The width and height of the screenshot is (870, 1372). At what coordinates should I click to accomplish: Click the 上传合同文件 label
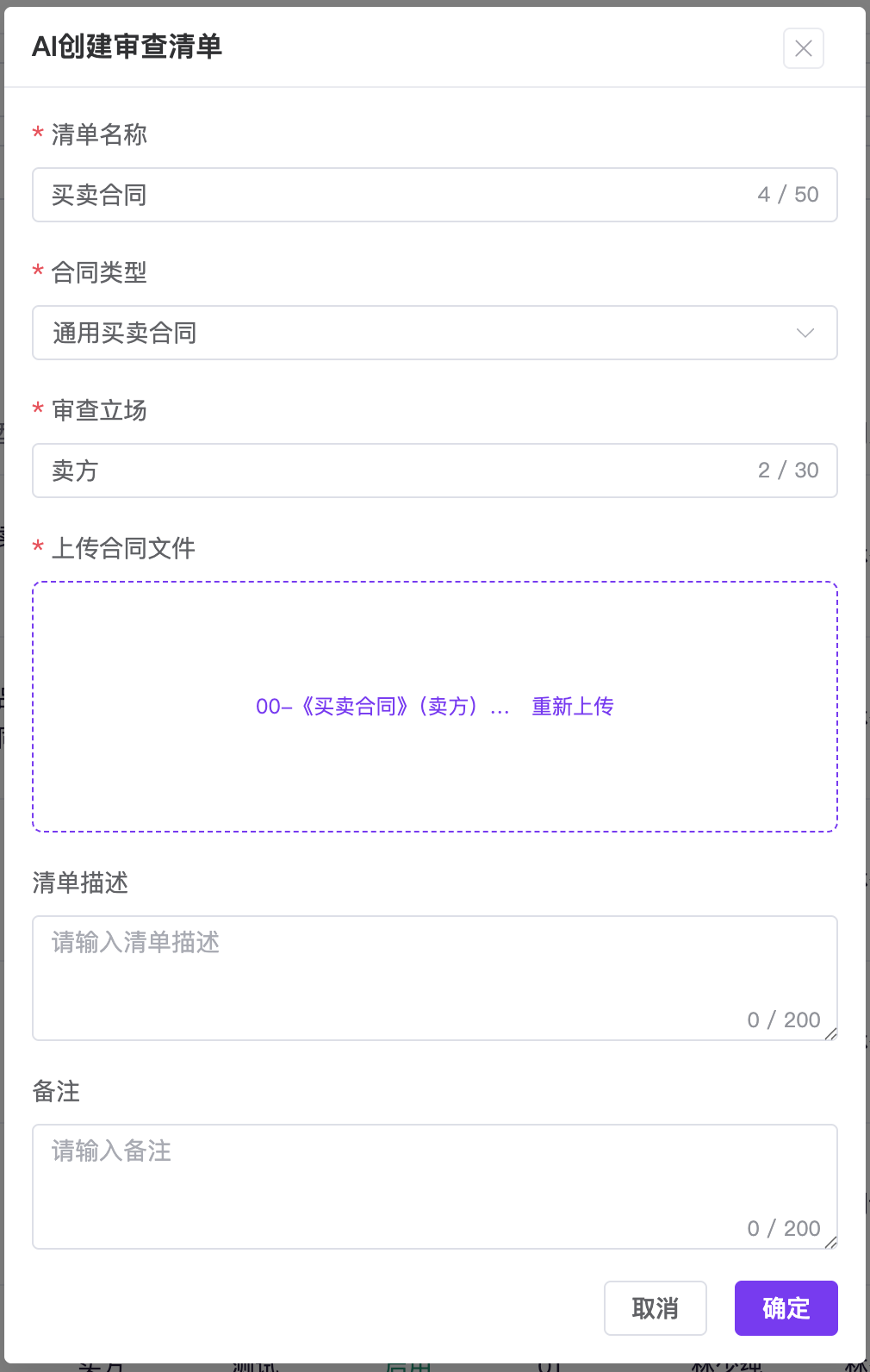click(123, 548)
